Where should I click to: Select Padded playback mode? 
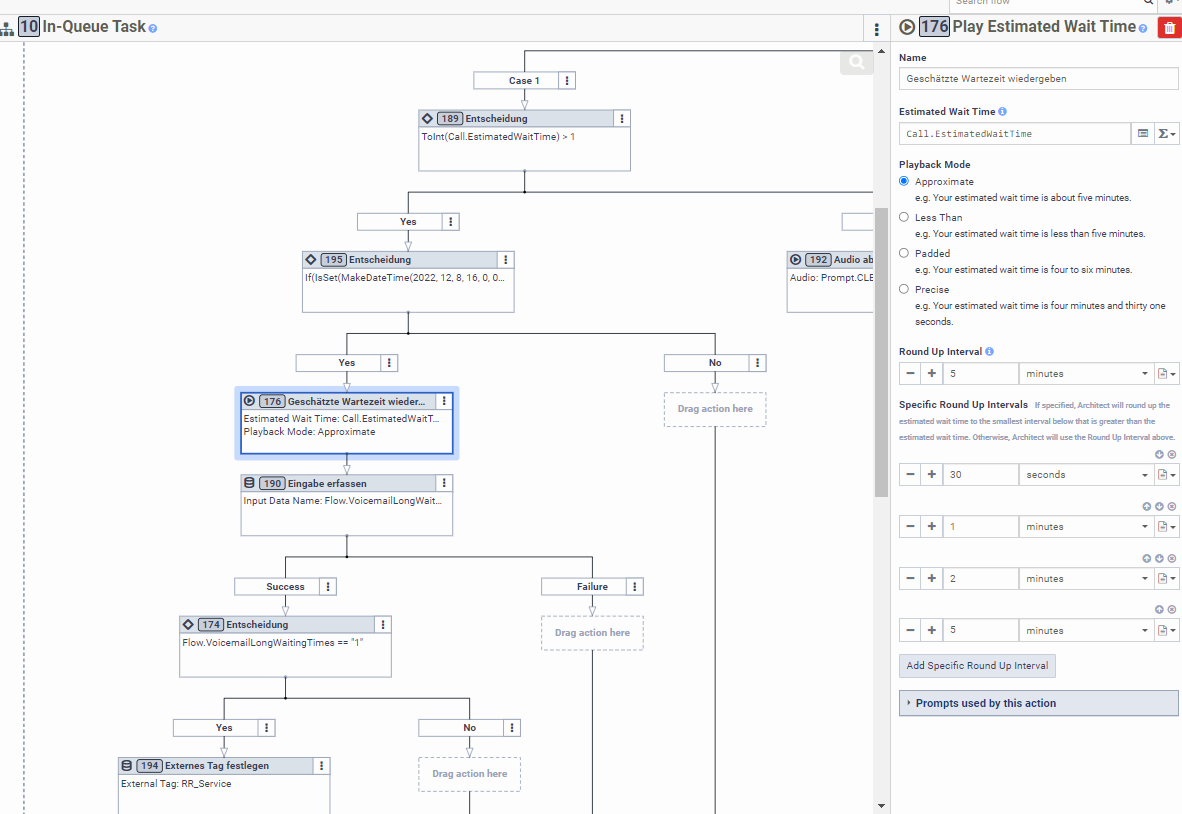point(904,253)
